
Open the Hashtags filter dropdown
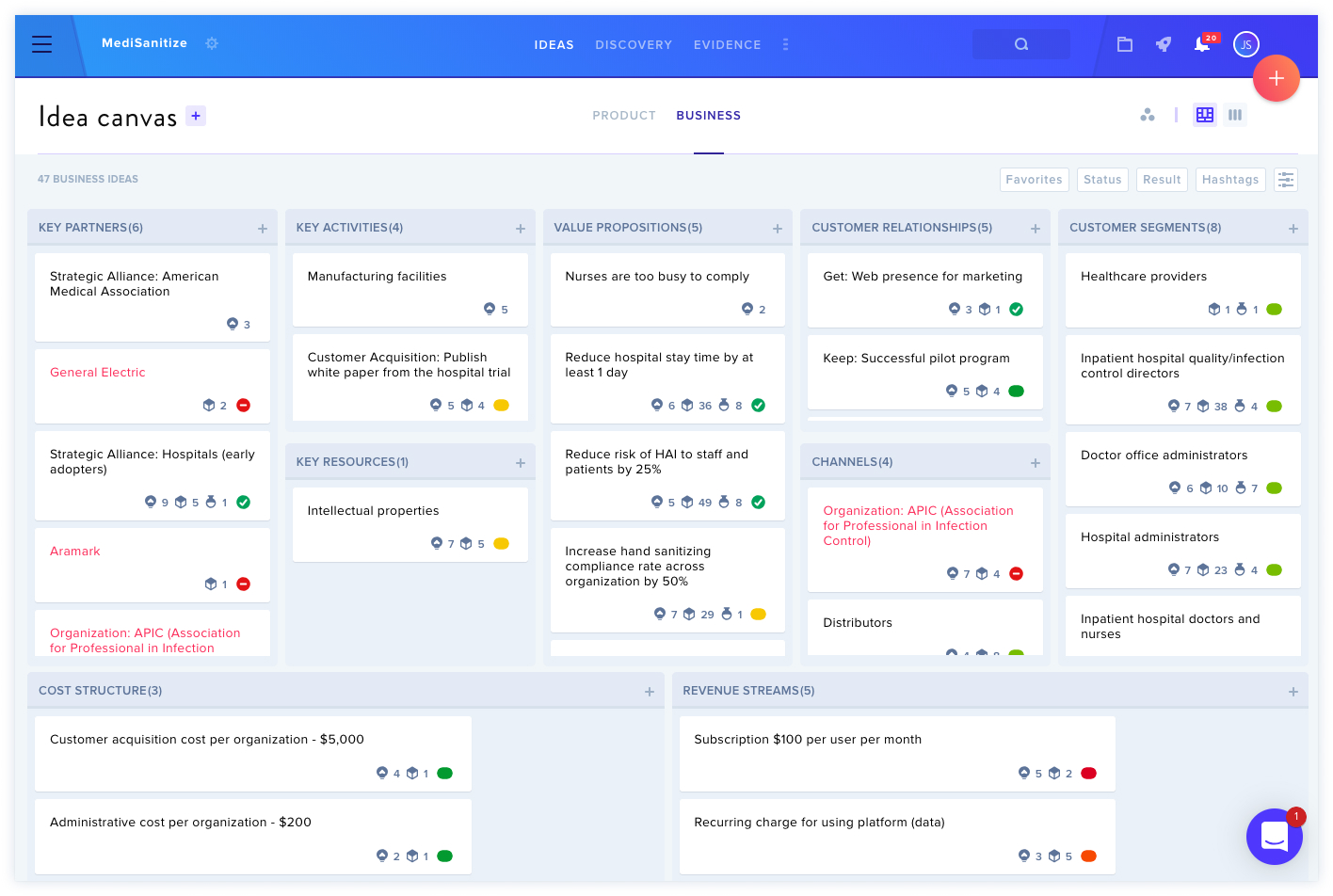click(1230, 180)
